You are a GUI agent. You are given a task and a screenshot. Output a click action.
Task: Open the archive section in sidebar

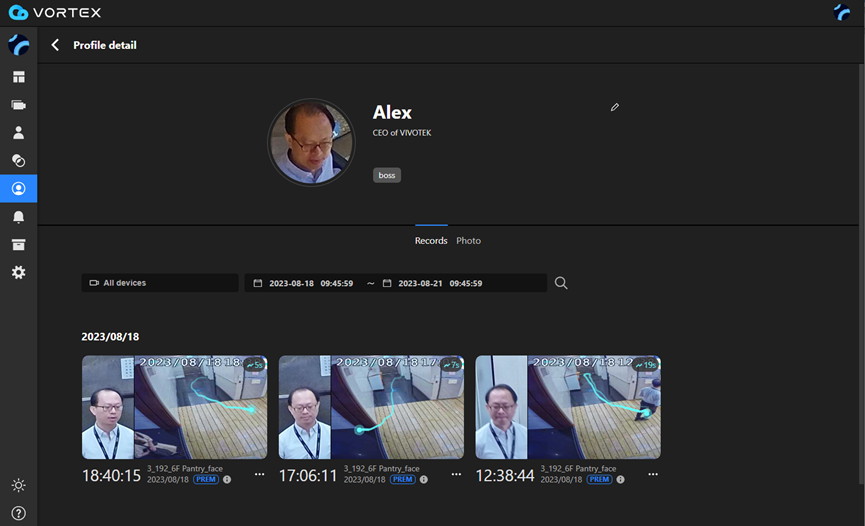[18, 245]
